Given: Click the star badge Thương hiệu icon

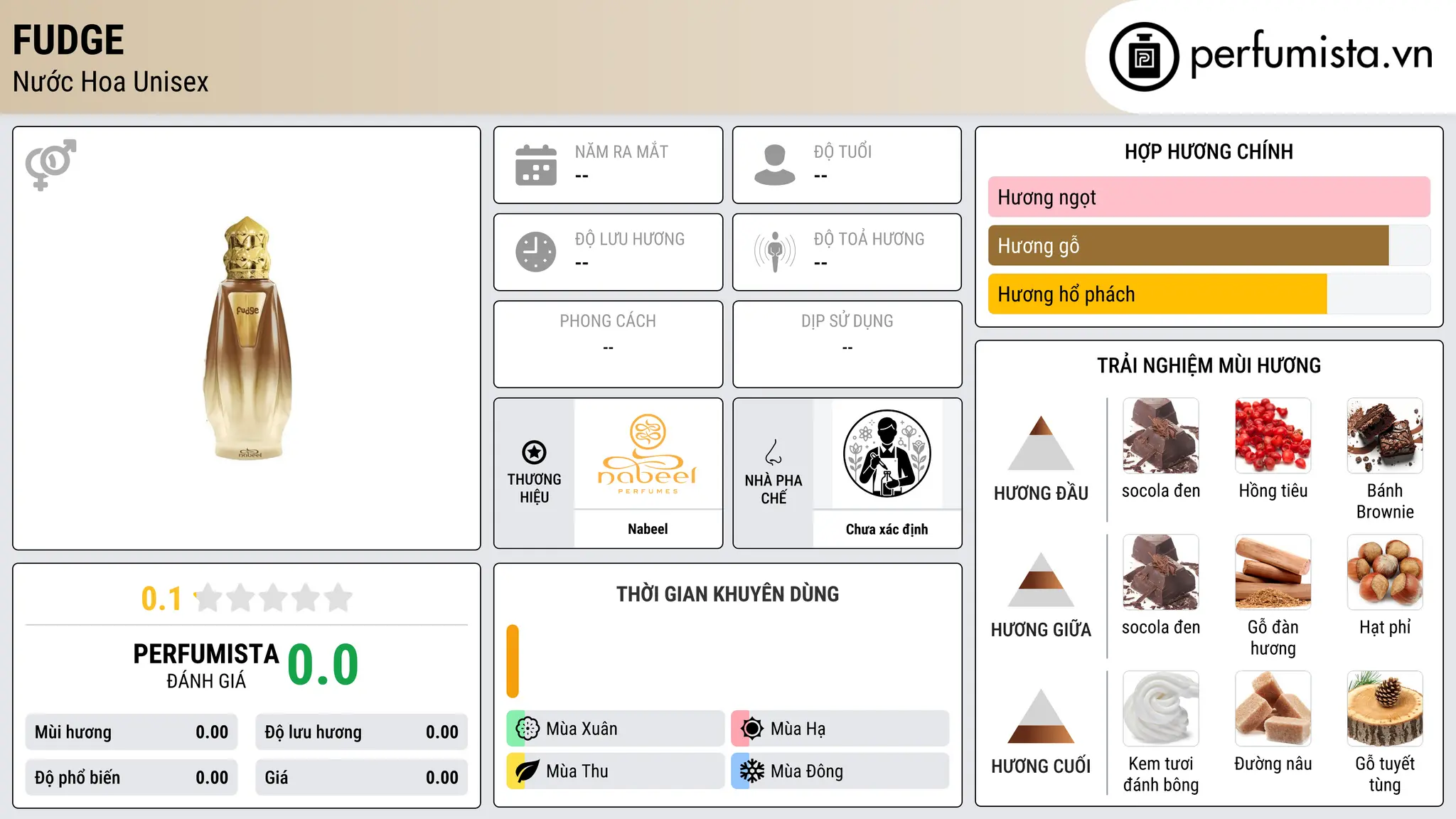Looking at the screenshot, I should pos(534,452).
